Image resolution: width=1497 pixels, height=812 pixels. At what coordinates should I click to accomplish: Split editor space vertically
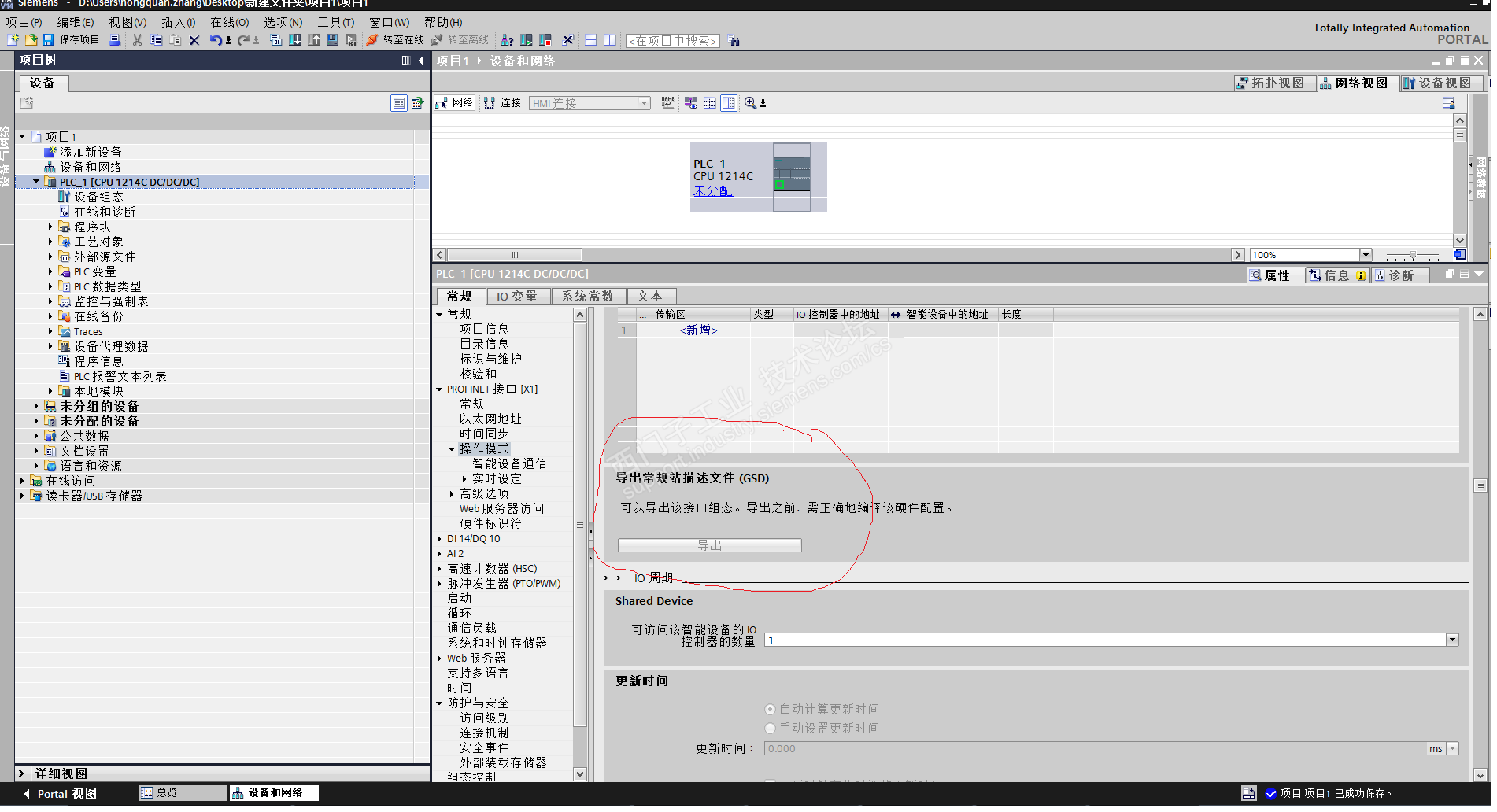click(x=610, y=40)
